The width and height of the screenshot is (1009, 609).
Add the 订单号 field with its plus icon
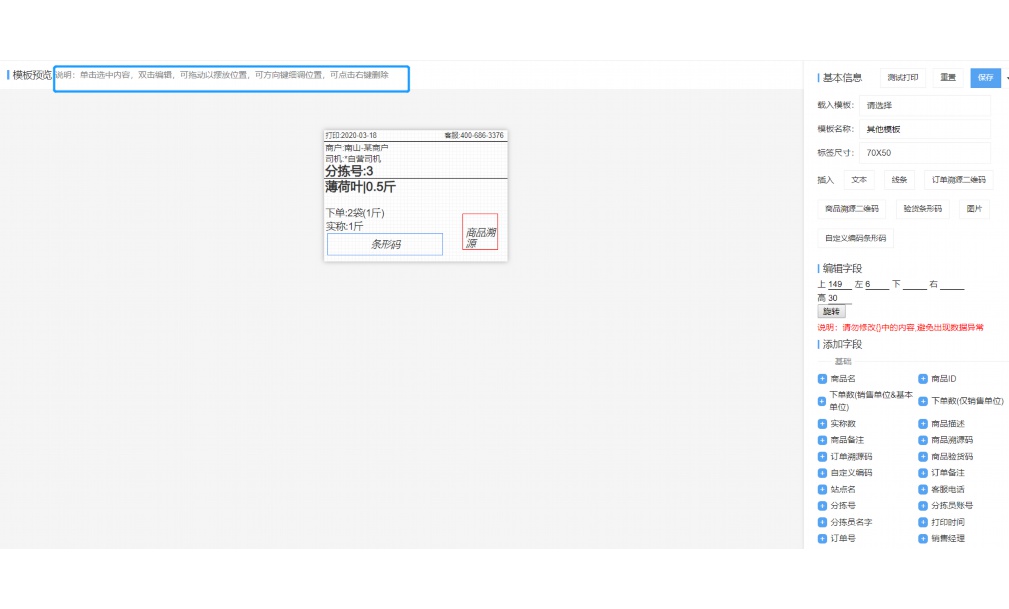(822, 538)
